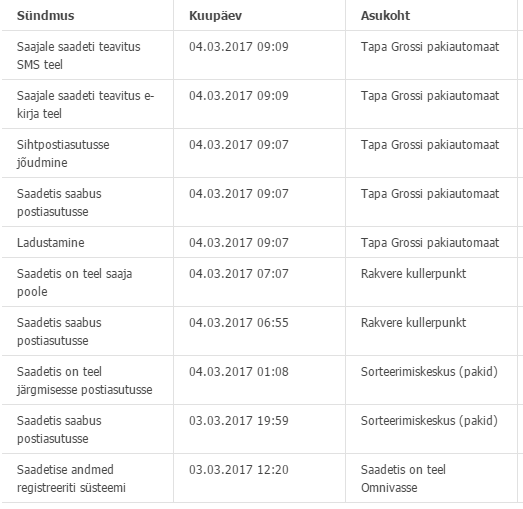The height and width of the screenshot is (509, 523).
Task: Select the 'Saajale saadeti teavitus SMS teel' event
Action: pyautogui.click(x=79, y=55)
